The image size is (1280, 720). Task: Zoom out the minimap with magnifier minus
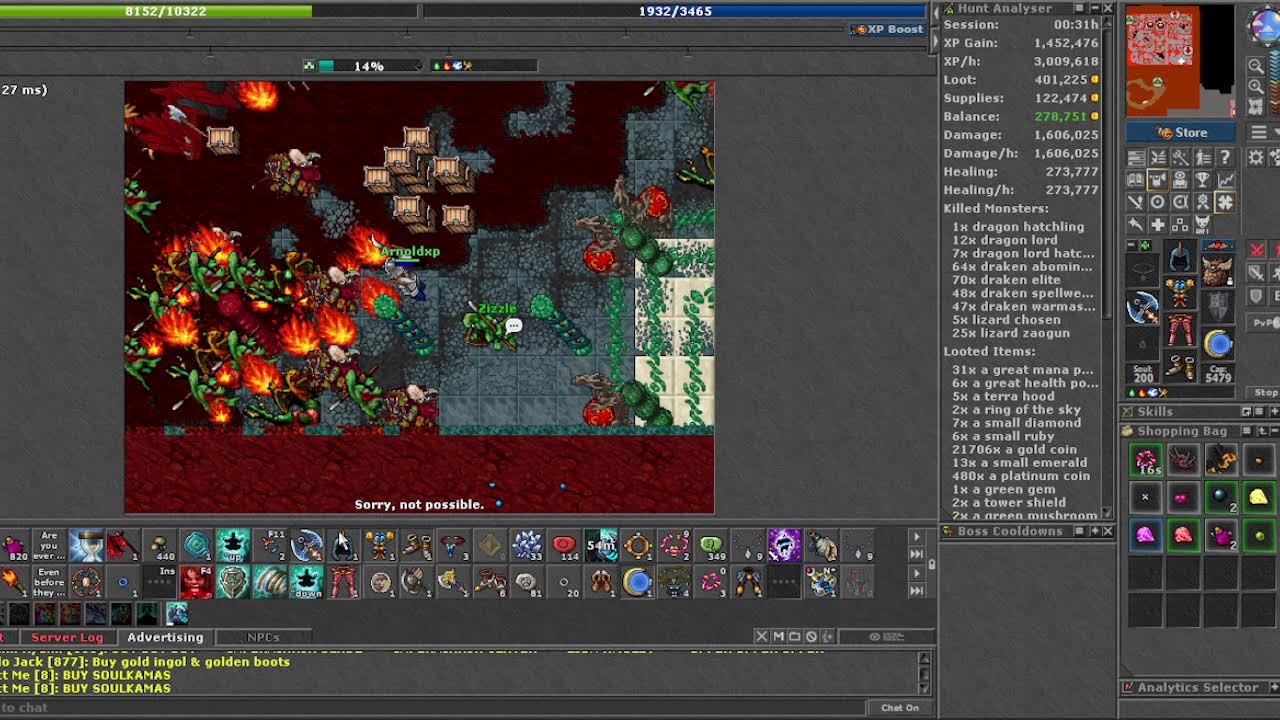[x=1256, y=66]
